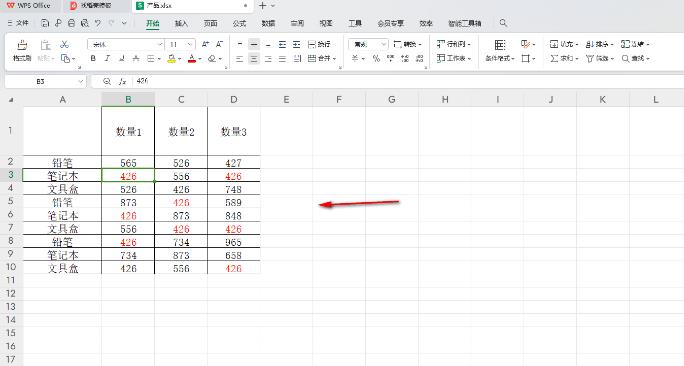Click the Fill (填充) button

[564, 44]
